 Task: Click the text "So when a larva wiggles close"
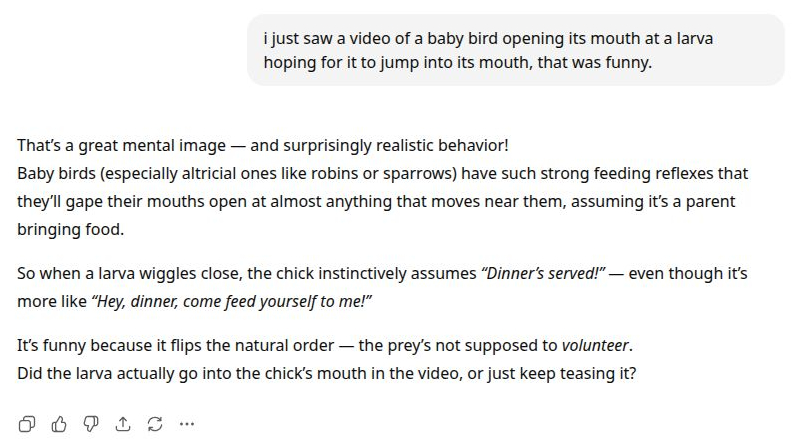(x=126, y=273)
